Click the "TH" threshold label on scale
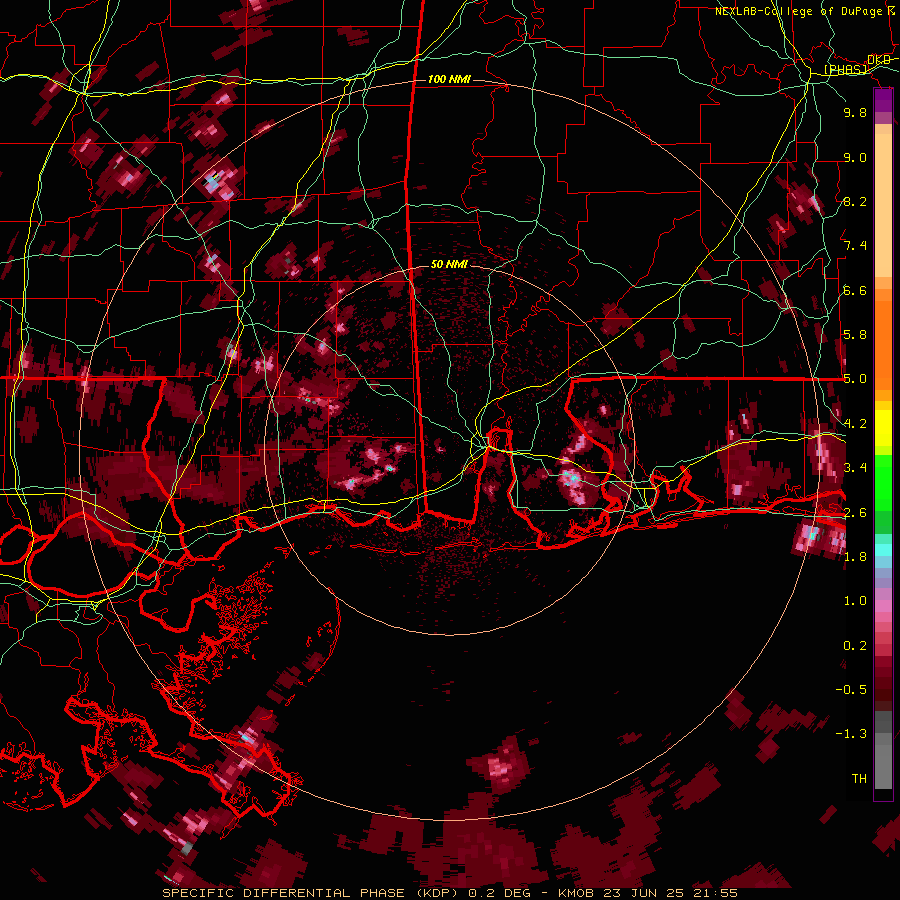900x900 pixels. click(859, 779)
